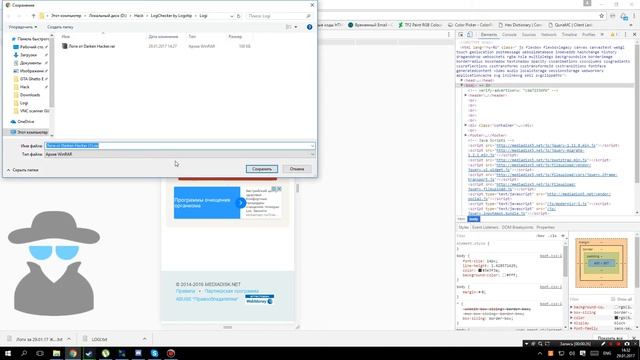
Task: Go up one folder level in save dialog
Action: (x=33, y=16)
